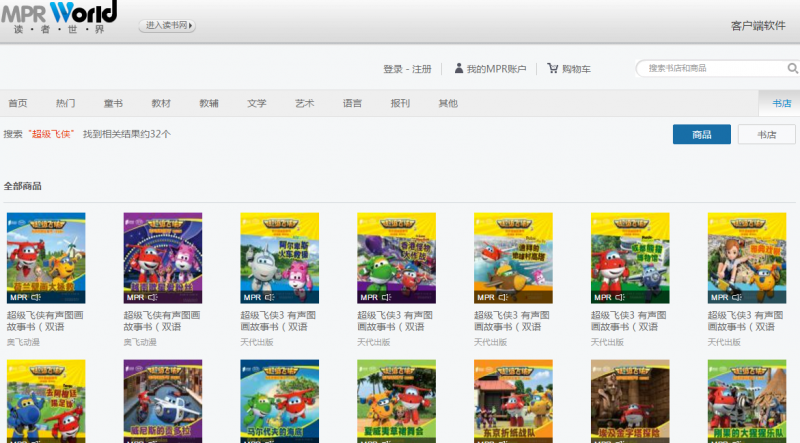Click book title text under windmill cover
800x443 pixels.
(x=45, y=321)
